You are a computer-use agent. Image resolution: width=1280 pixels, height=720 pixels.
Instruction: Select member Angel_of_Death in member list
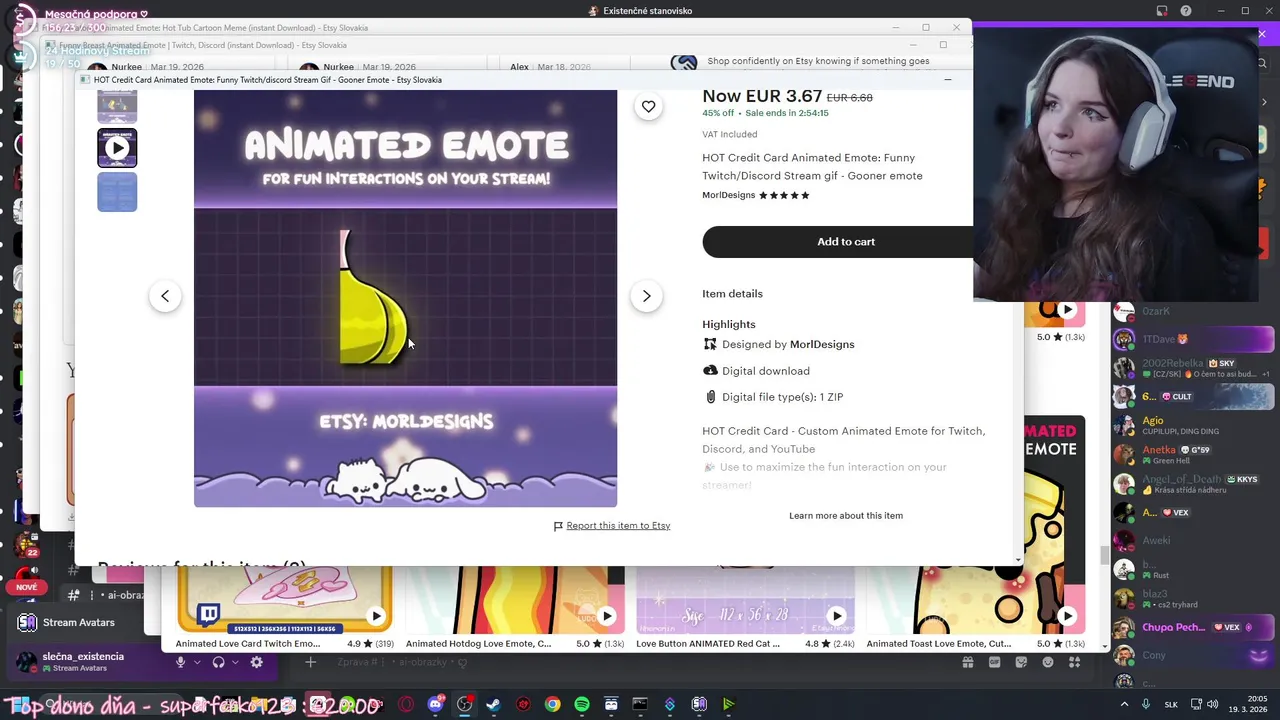pos(1193,484)
